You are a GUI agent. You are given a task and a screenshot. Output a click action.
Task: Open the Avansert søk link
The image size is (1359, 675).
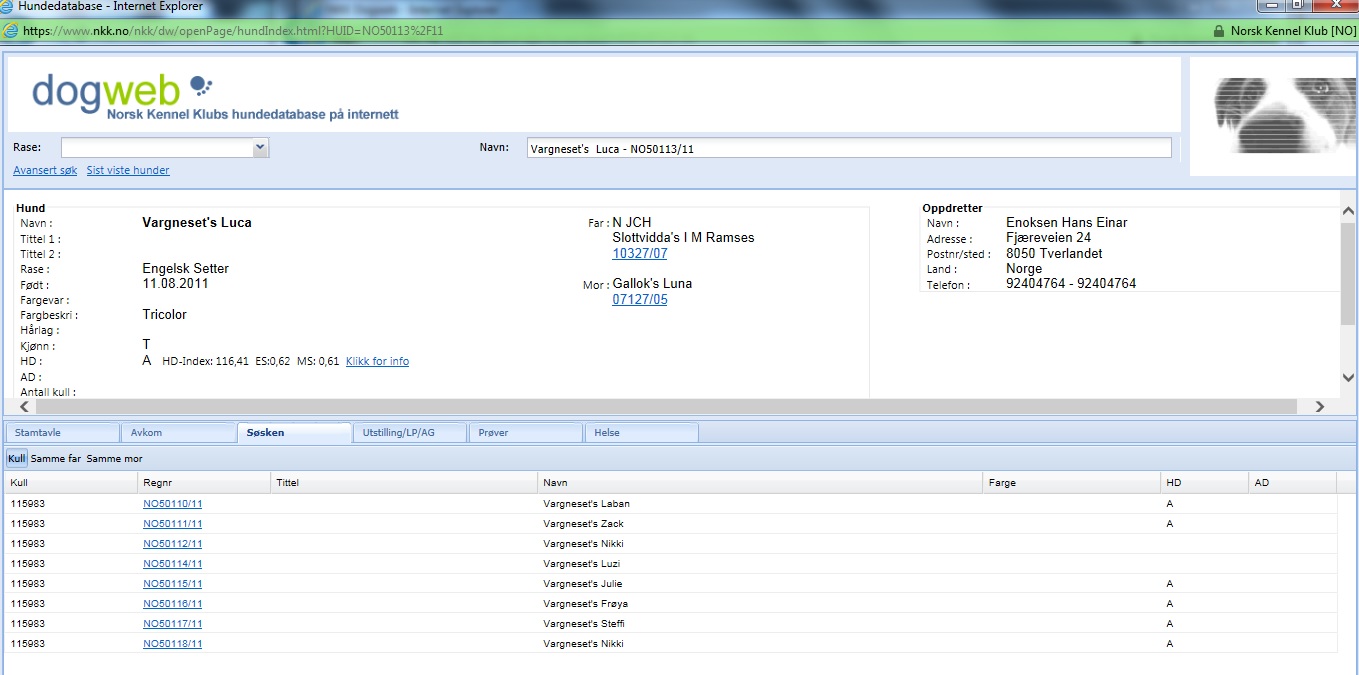point(45,171)
